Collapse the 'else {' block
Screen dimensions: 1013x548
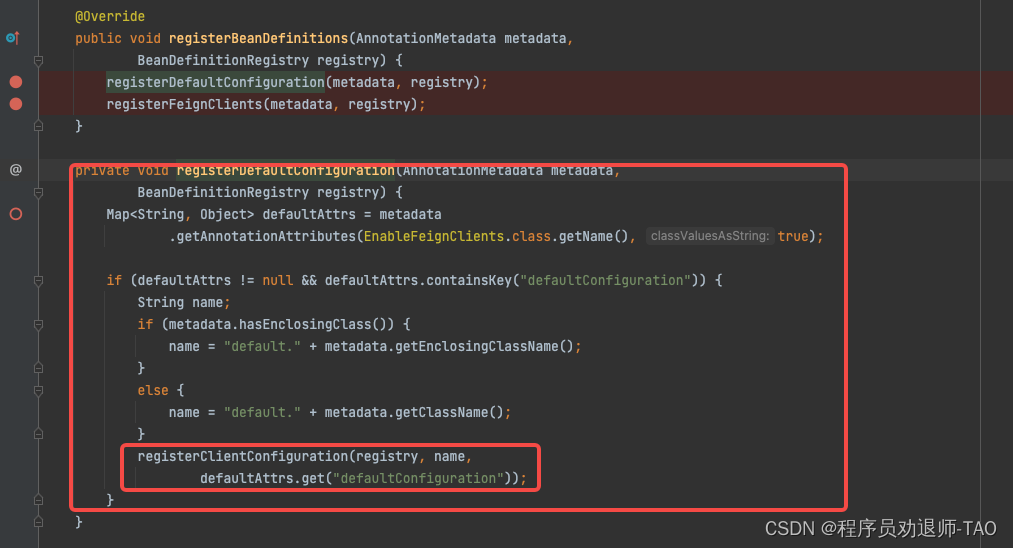point(39,390)
